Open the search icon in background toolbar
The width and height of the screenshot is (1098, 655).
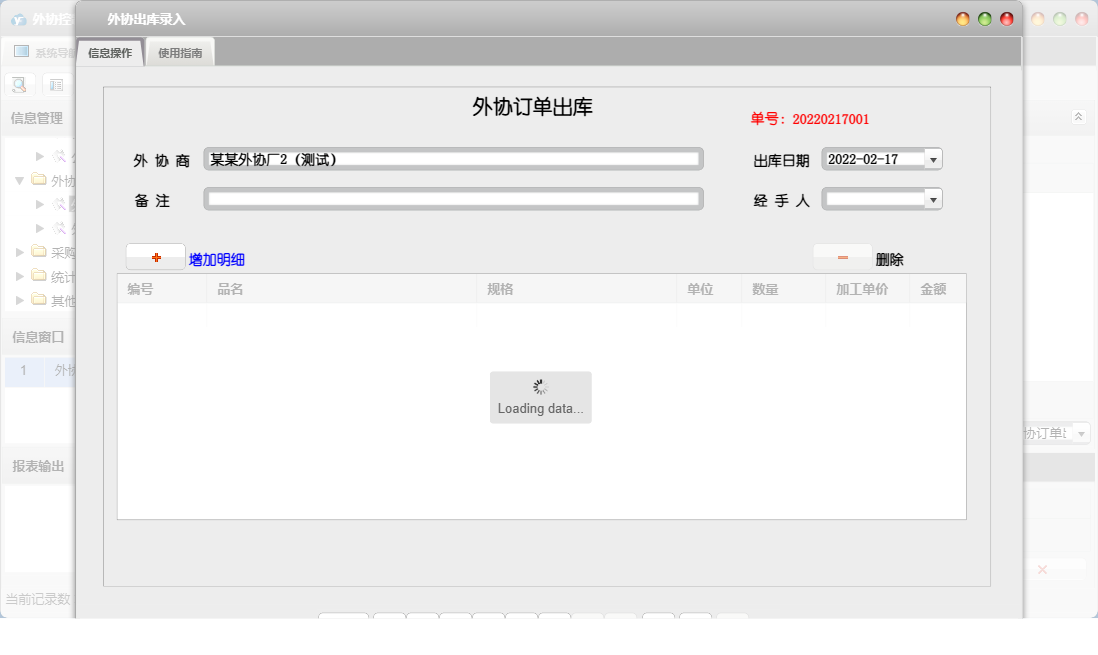(20, 85)
